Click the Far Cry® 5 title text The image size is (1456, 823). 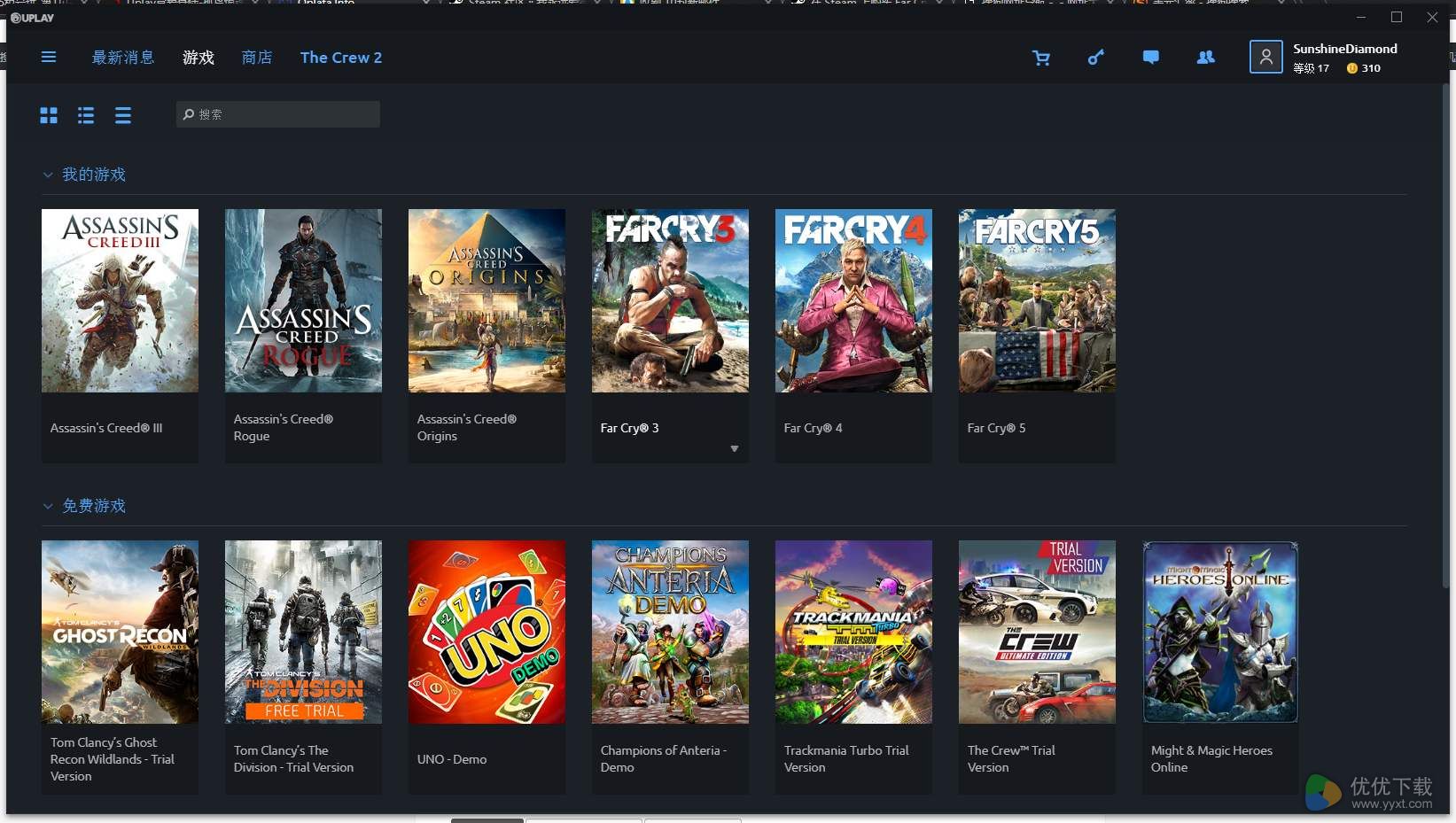(996, 428)
